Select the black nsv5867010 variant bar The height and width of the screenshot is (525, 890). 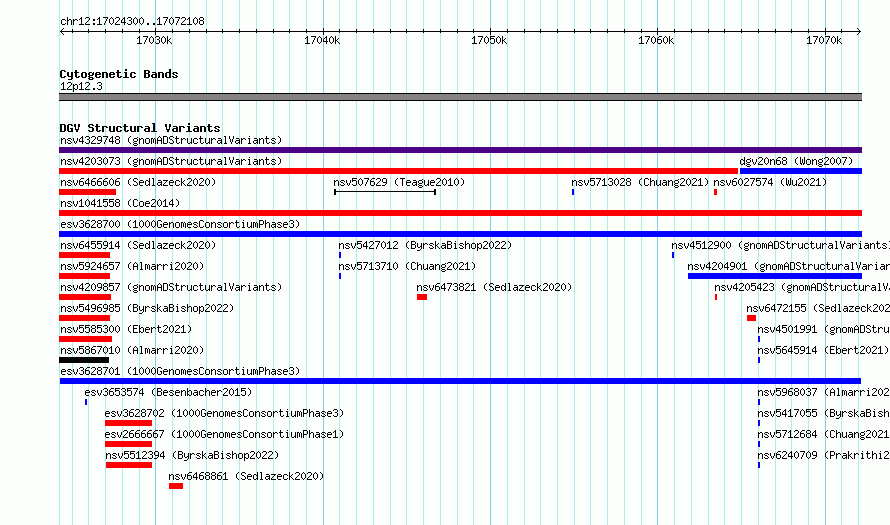tap(84, 360)
